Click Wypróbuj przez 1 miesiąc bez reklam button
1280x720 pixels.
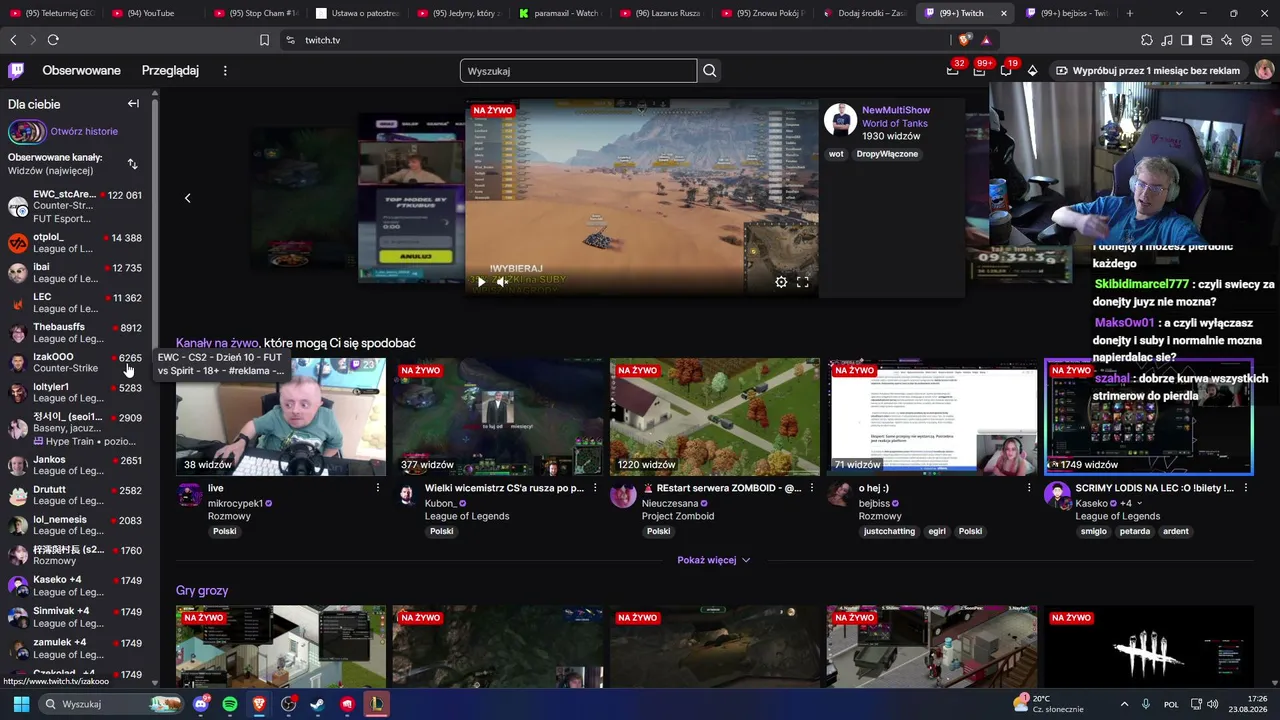tap(1148, 71)
